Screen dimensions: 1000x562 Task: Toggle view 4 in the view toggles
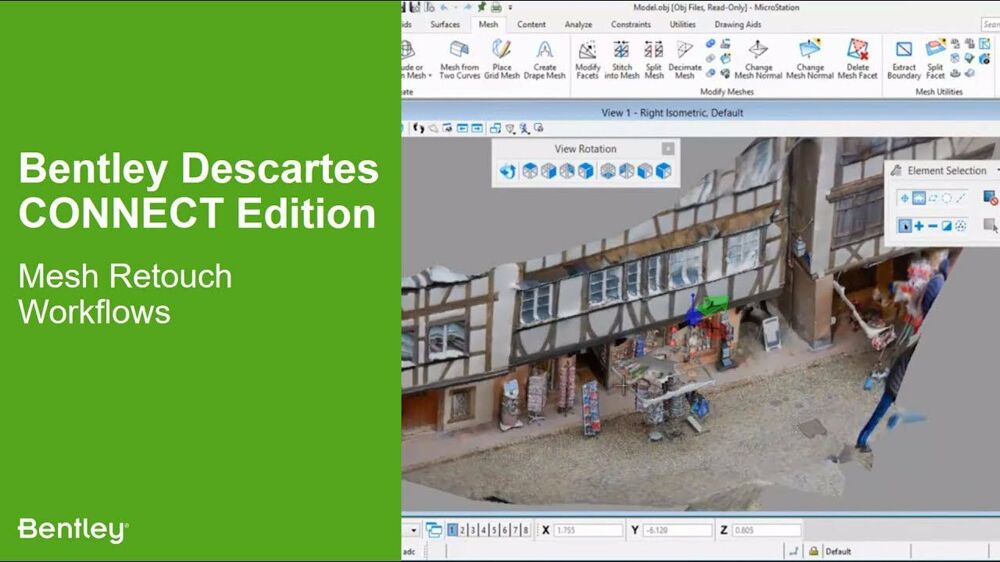coord(483,530)
